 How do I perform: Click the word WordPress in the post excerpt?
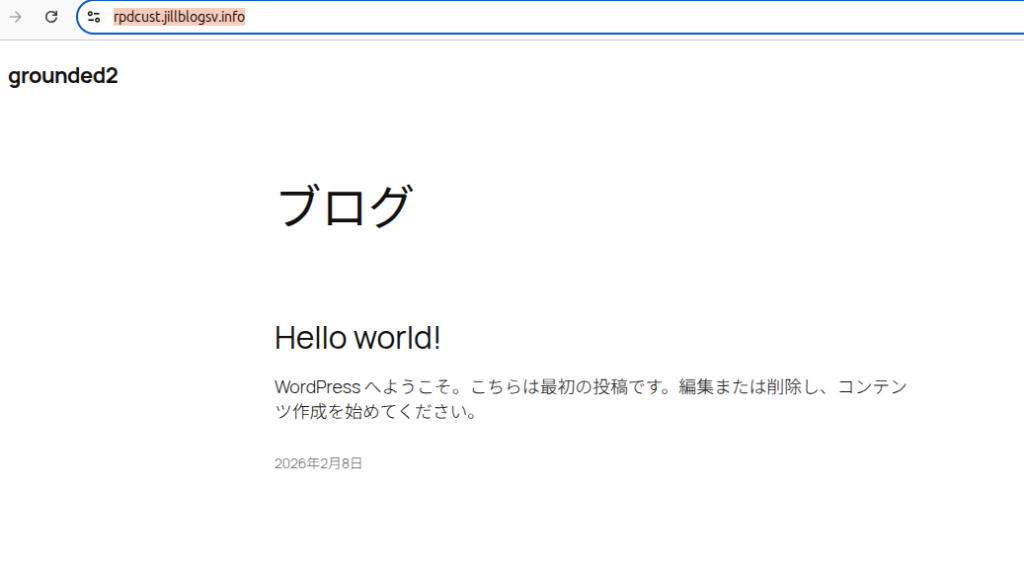[317, 387]
